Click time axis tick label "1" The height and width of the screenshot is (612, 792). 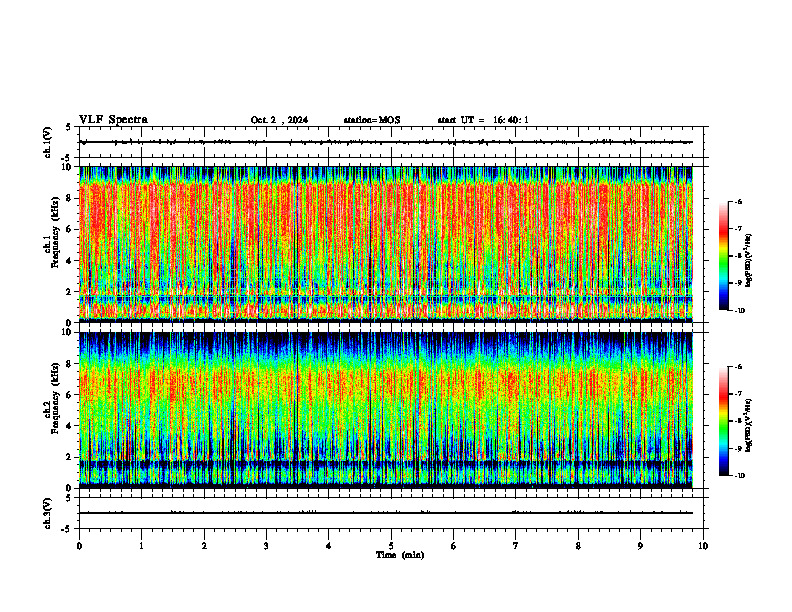(141, 546)
